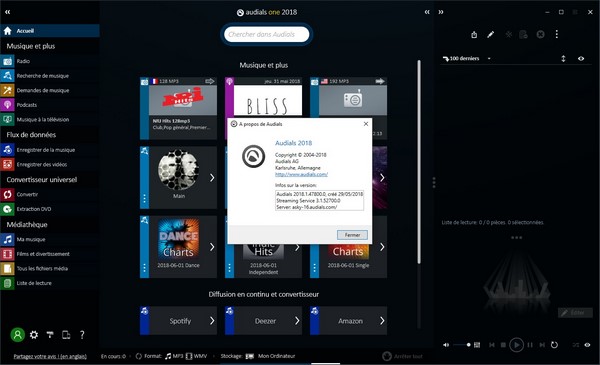Click the Chercher dans Audials search field
The height and width of the screenshot is (365, 600).
pyautogui.click(x=266, y=34)
